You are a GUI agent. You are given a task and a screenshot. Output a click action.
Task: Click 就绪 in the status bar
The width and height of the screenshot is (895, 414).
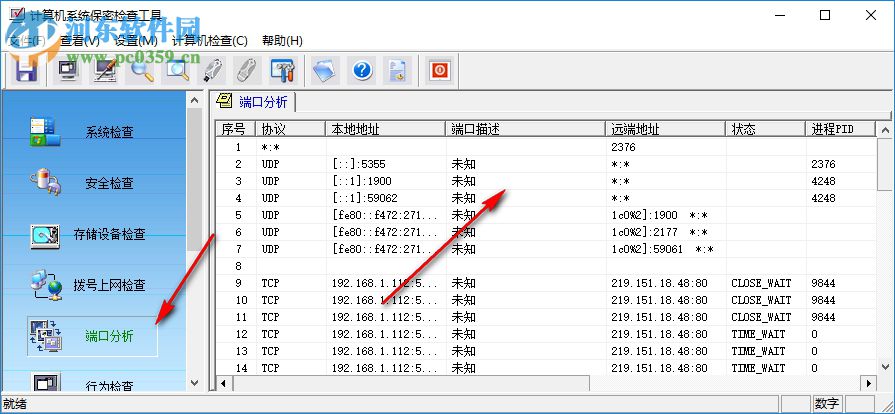click(x=14, y=404)
